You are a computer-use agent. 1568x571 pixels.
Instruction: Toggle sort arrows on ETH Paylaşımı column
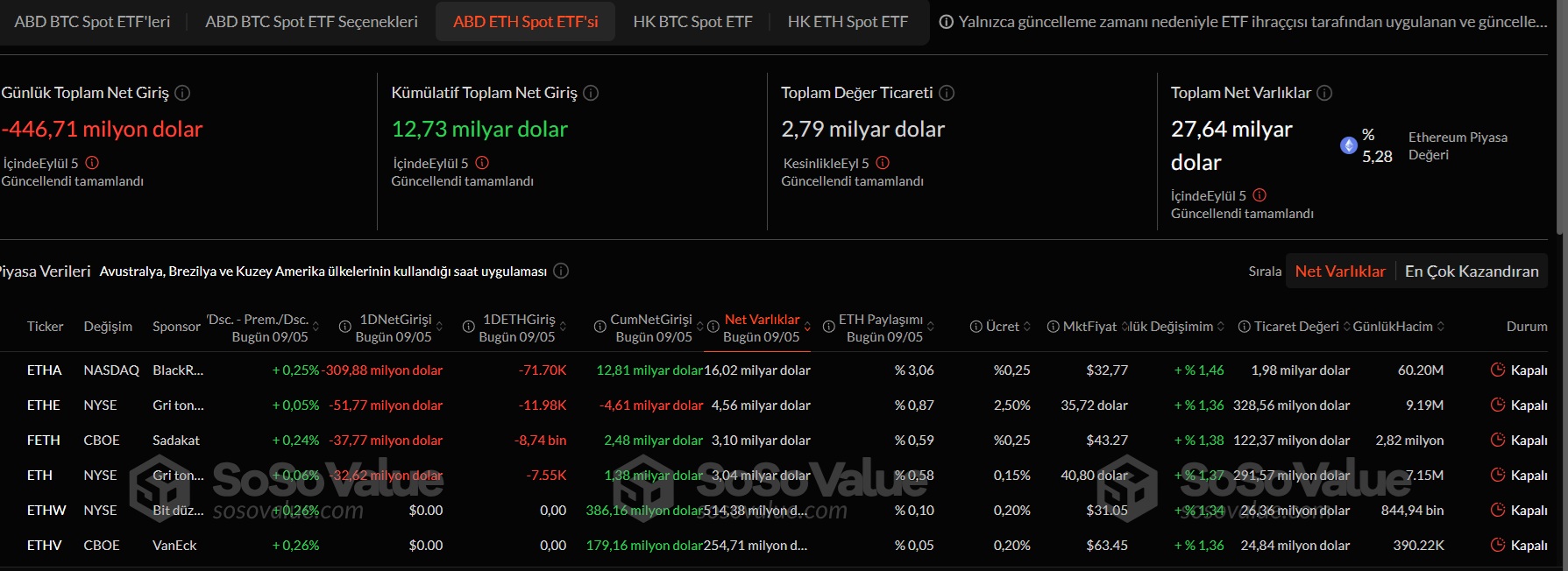click(x=931, y=327)
